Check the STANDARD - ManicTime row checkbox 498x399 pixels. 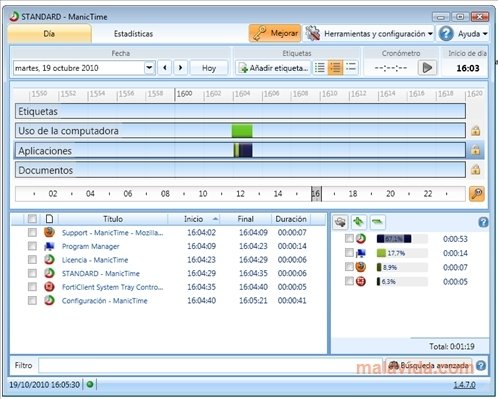tap(32, 273)
